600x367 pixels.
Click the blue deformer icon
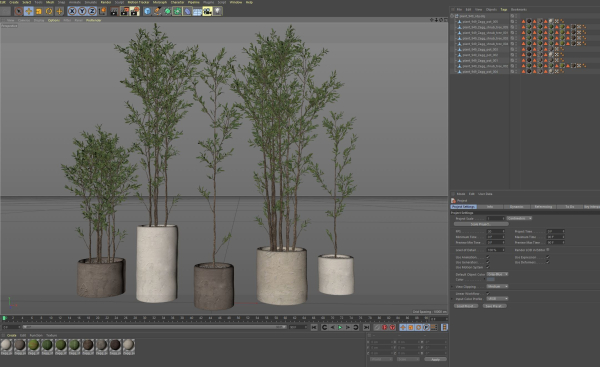pos(187,11)
